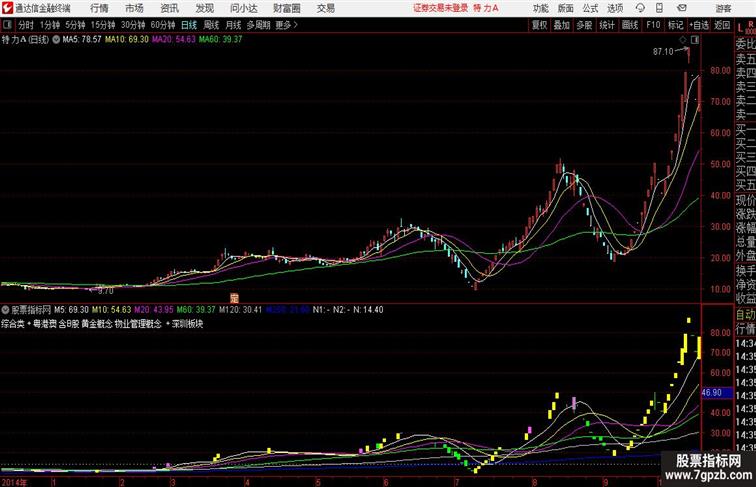756x487 pixels.
Task: Click the 物业管理概念 concept label
Action: pos(138,324)
